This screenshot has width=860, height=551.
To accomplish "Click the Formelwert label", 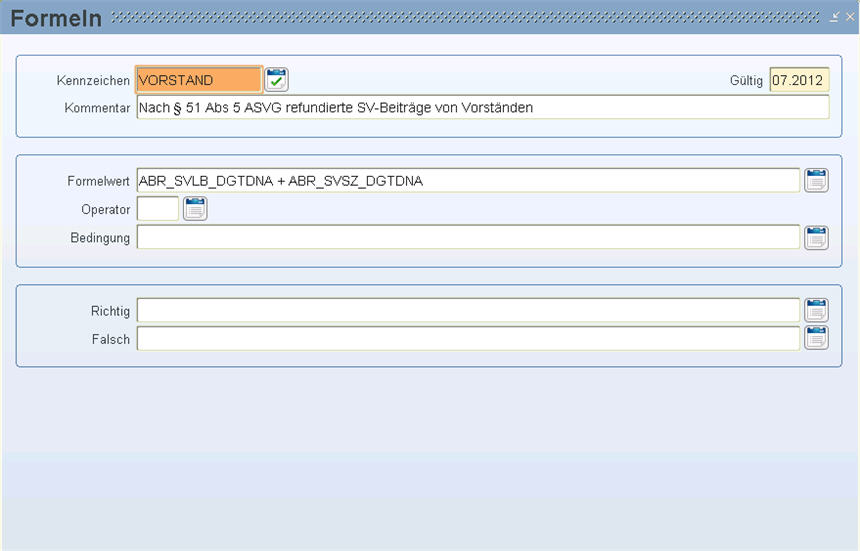I will pos(98,181).
